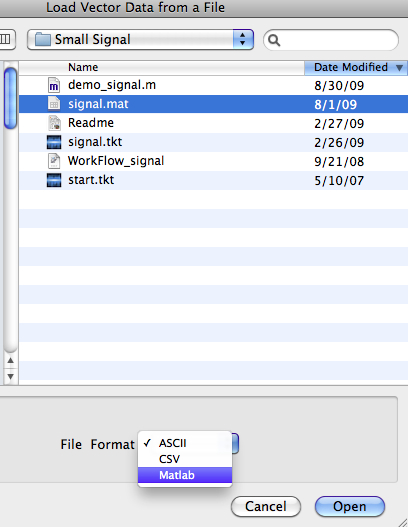Switch to column view icon

pyautogui.click(x=6, y=39)
